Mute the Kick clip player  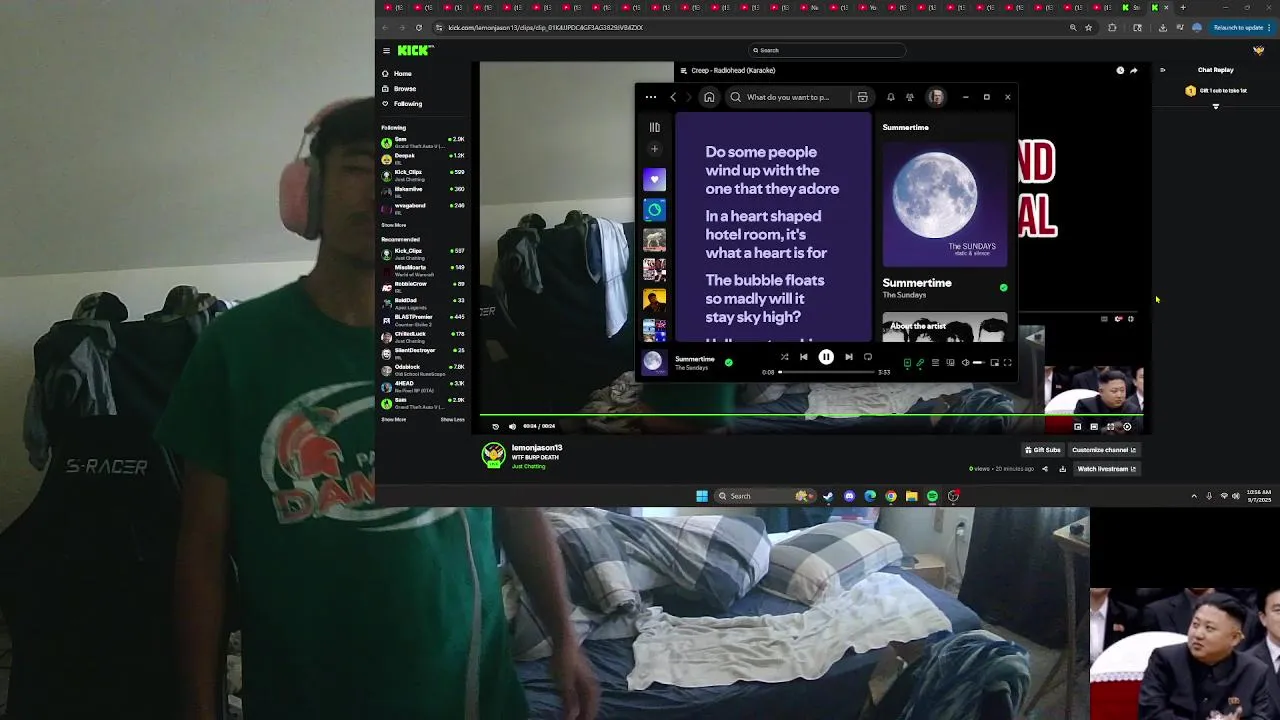tap(512, 426)
